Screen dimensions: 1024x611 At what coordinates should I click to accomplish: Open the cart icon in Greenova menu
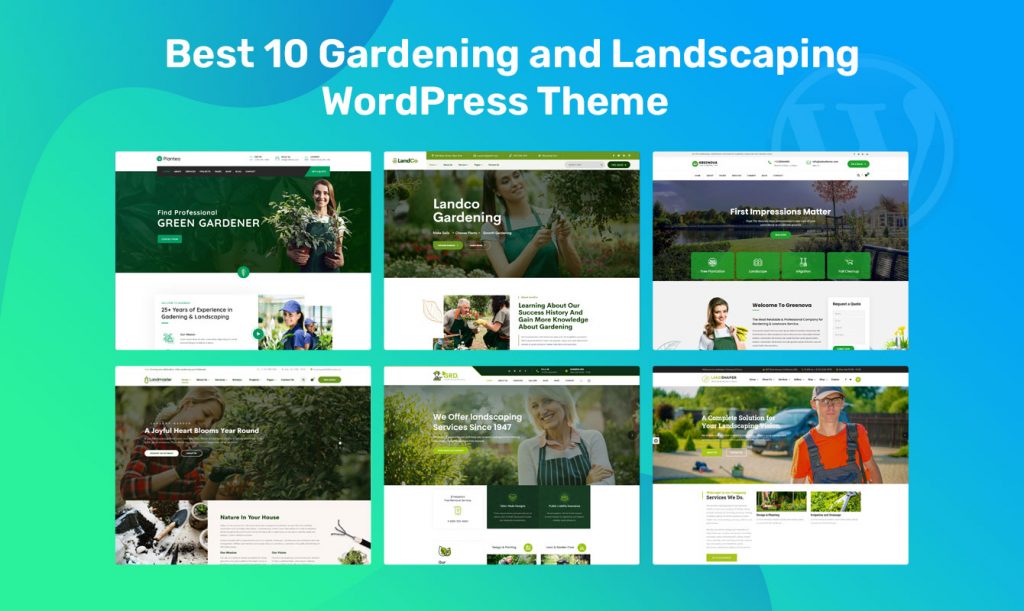tap(867, 175)
